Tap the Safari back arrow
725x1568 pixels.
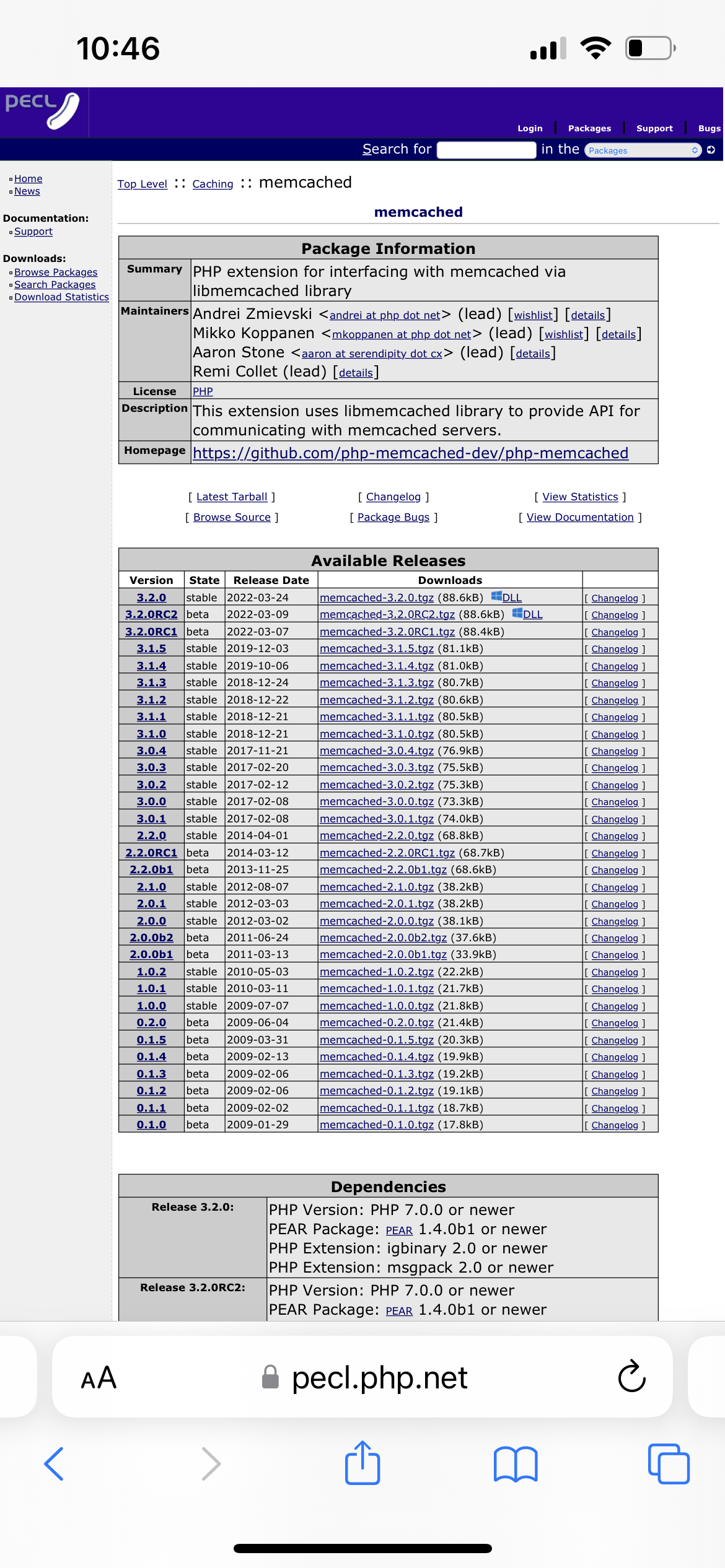click(x=55, y=1464)
